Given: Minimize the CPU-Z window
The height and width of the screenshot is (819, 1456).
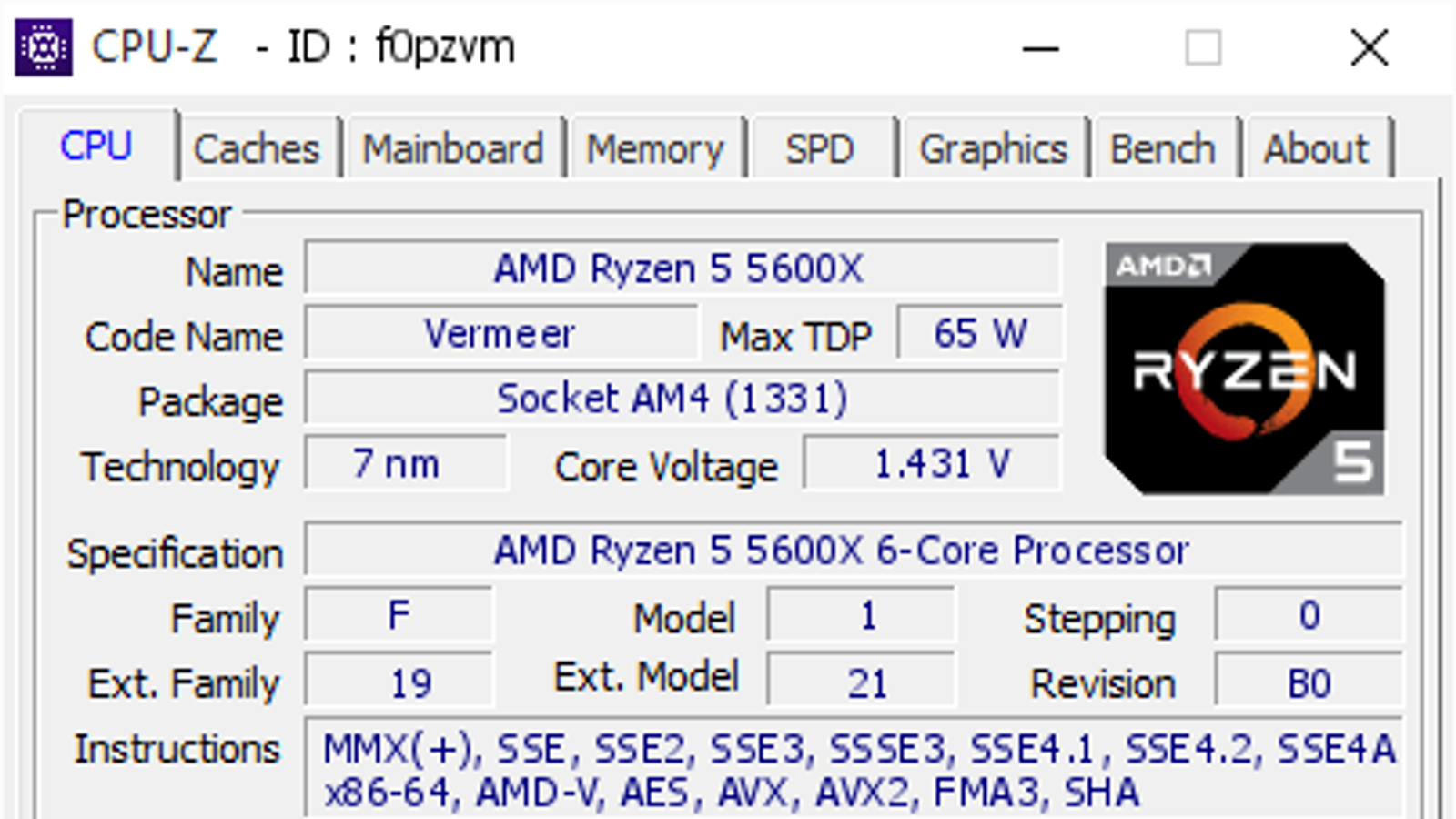Looking at the screenshot, I should tap(1040, 48).
